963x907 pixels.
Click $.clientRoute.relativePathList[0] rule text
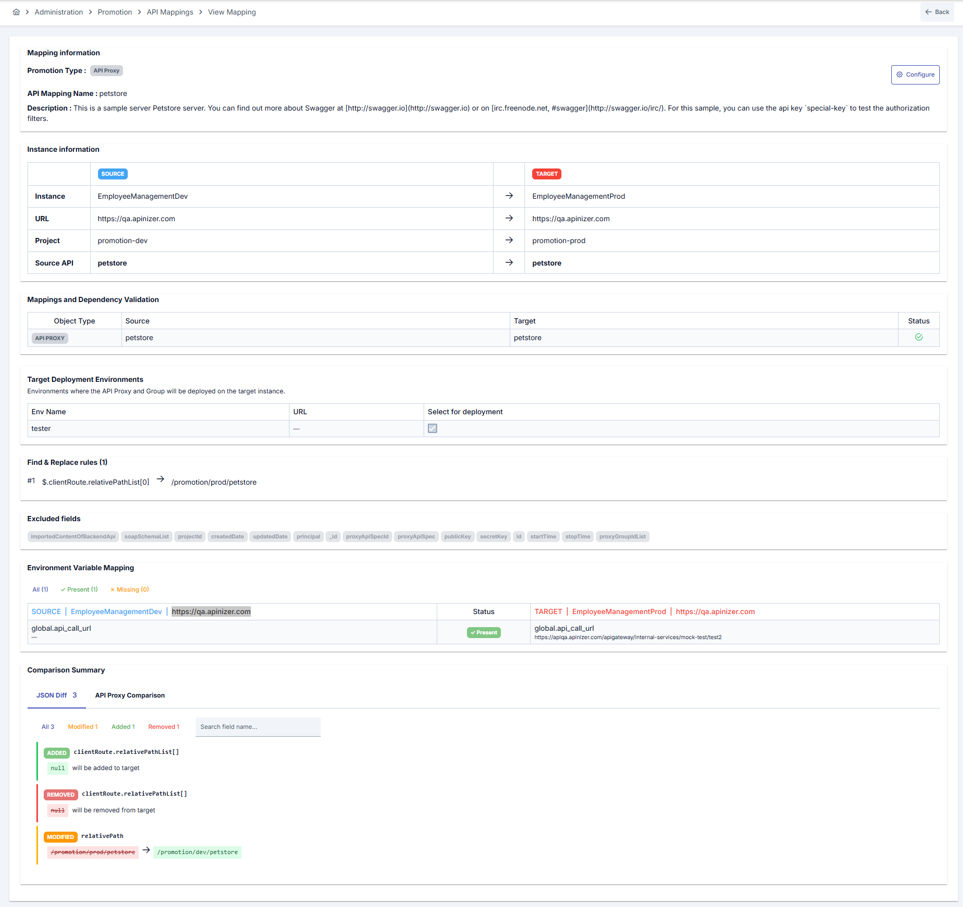pyautogui.click(x=95, y=482)
